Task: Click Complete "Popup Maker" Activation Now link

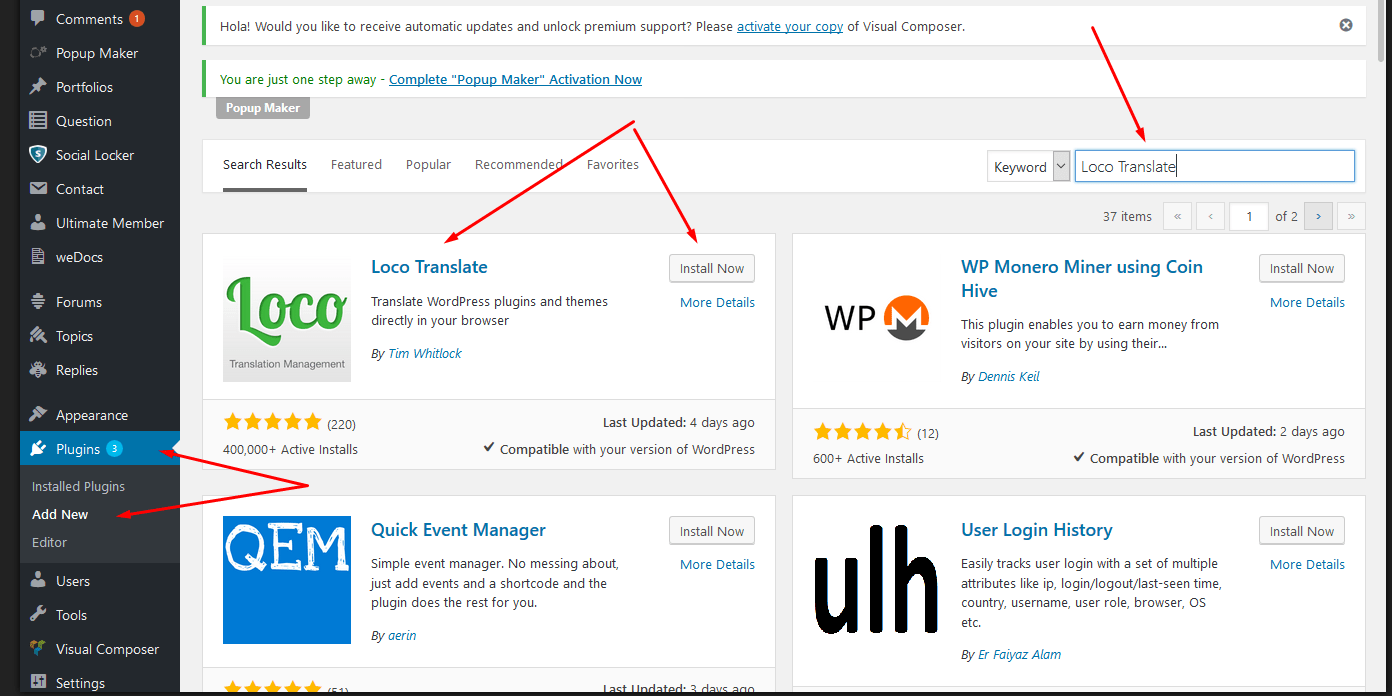Action: point(515,80)
